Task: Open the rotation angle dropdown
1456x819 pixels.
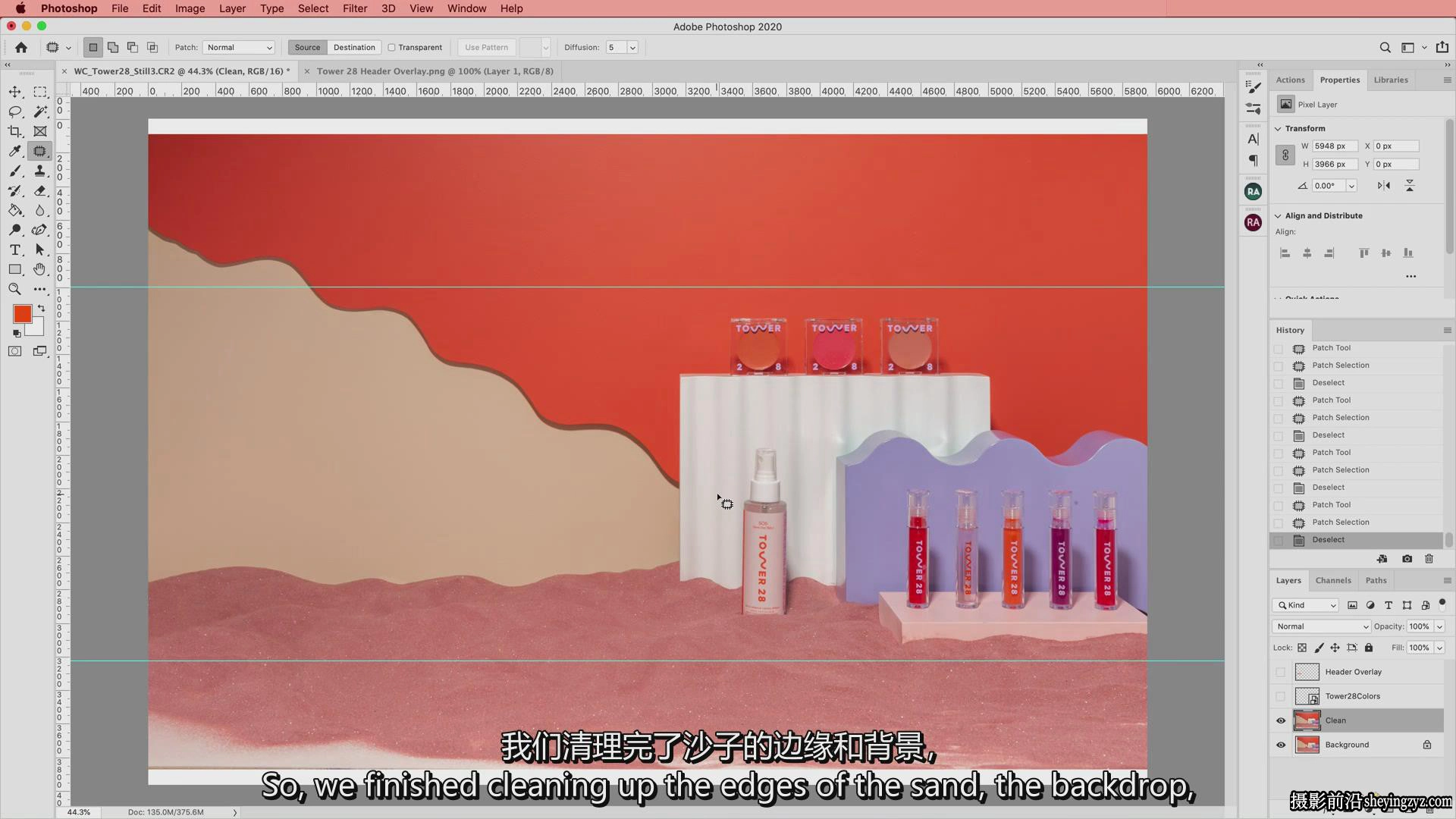Action: coord(1351,186)
